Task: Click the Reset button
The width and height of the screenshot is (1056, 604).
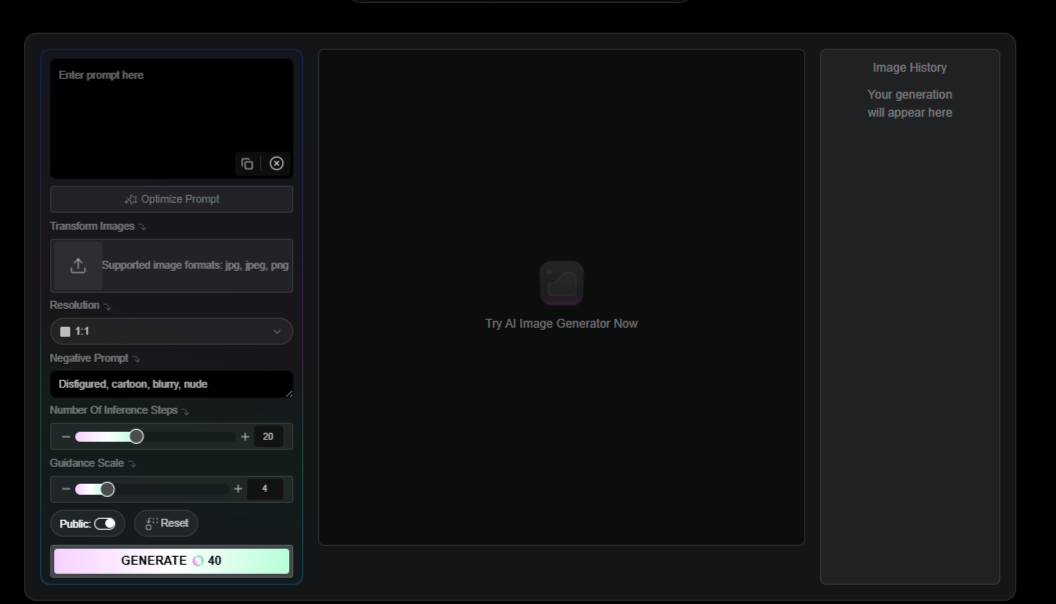Action: pyautogui.click(x=166, y=523)
